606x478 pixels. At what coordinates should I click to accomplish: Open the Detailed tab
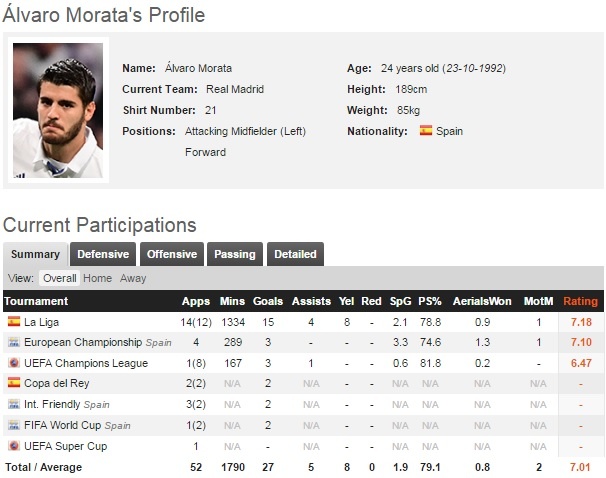click(295, 254)
